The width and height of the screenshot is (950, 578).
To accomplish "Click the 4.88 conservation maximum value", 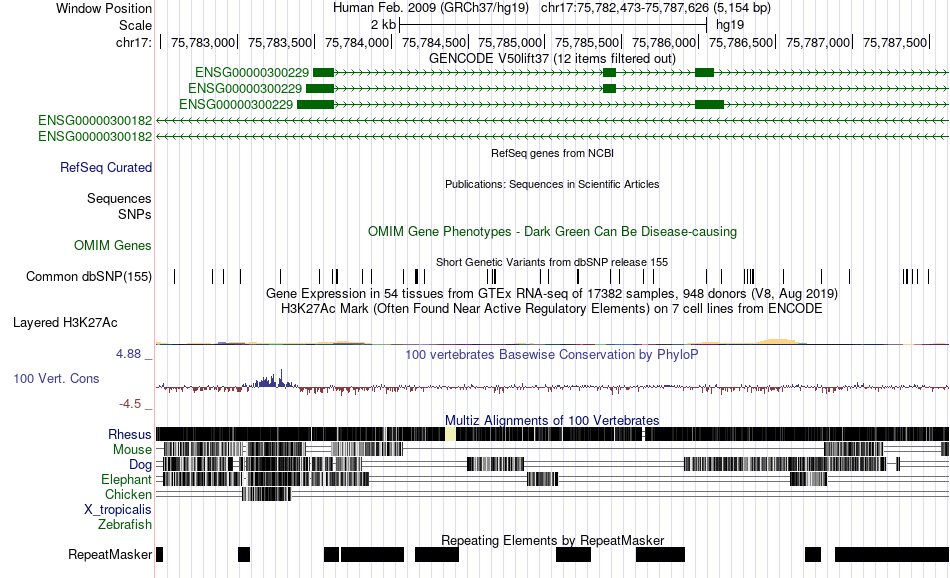I will pyautogui.click(x=128, y=354).
